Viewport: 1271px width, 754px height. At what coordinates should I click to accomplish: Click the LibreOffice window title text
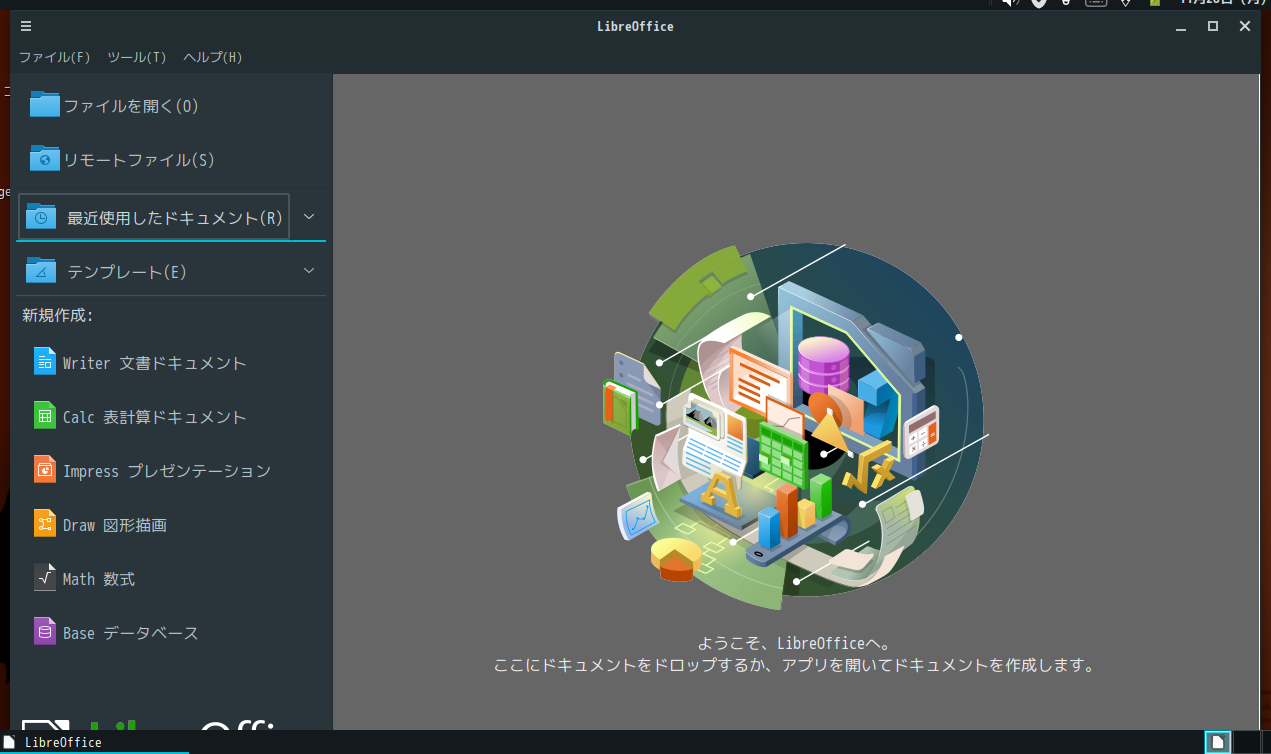[635, 26]
